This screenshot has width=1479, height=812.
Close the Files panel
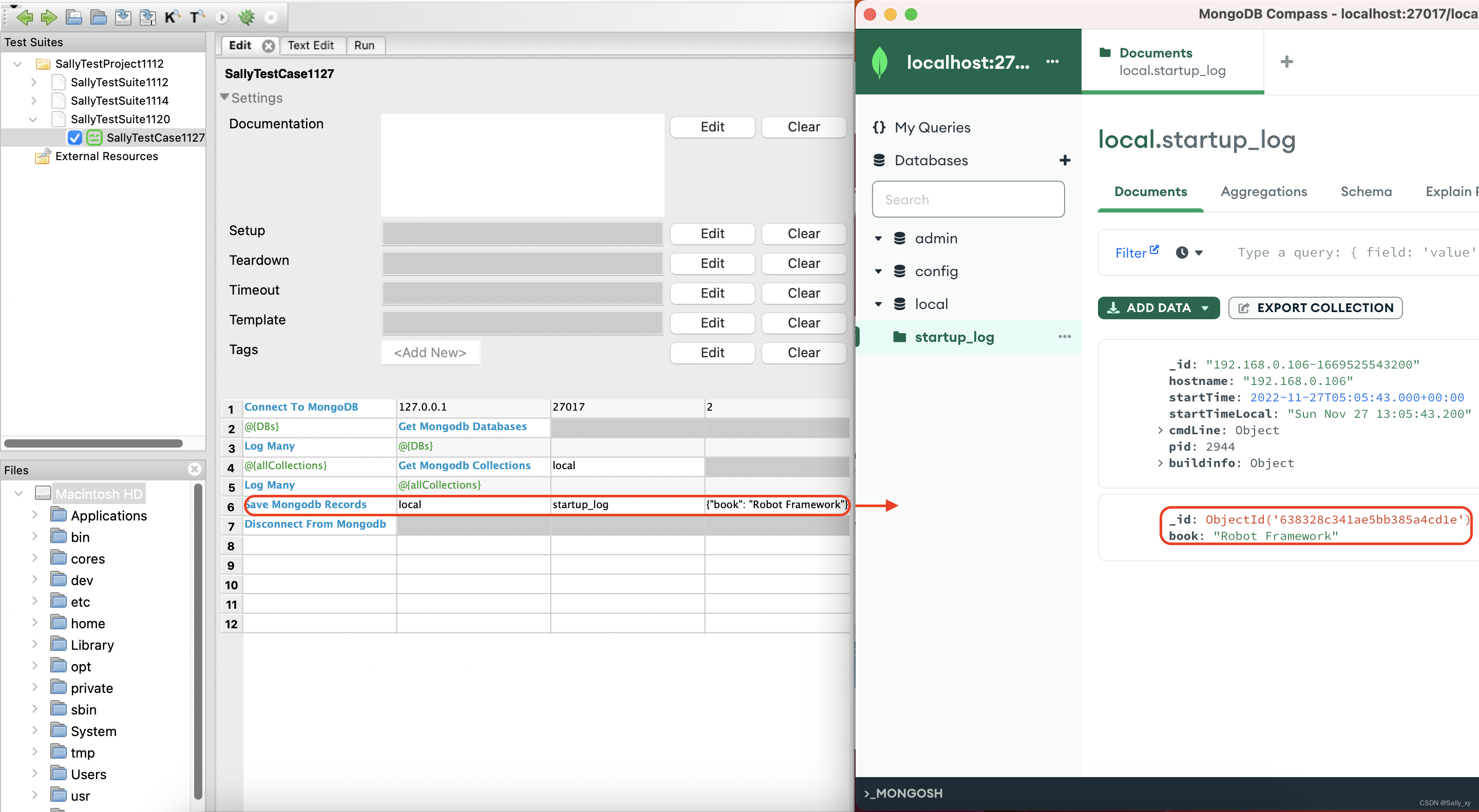point(195,469)
